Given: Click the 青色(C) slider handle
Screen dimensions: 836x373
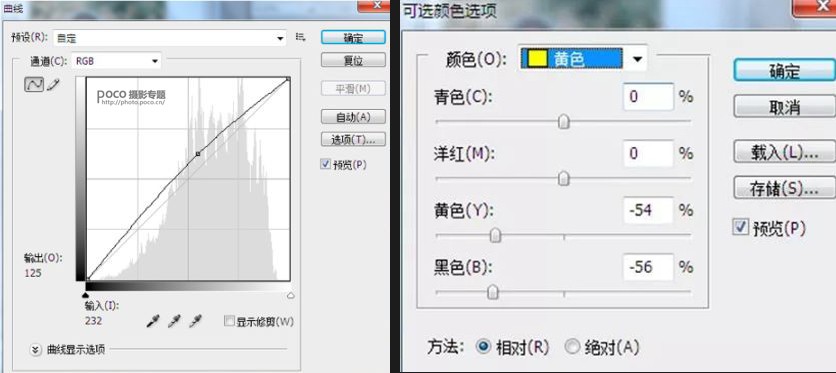Looking at the screenshot, I should click(x=564, y=122).
